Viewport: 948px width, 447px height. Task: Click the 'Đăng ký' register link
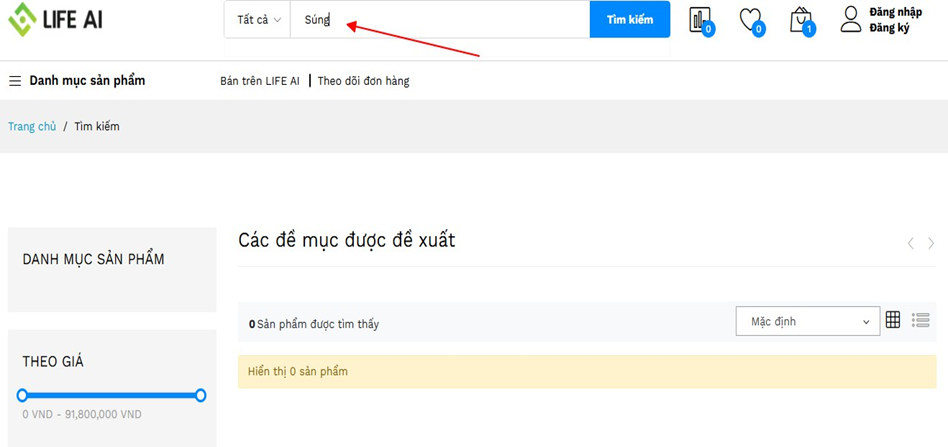click(x=889, y=28)
